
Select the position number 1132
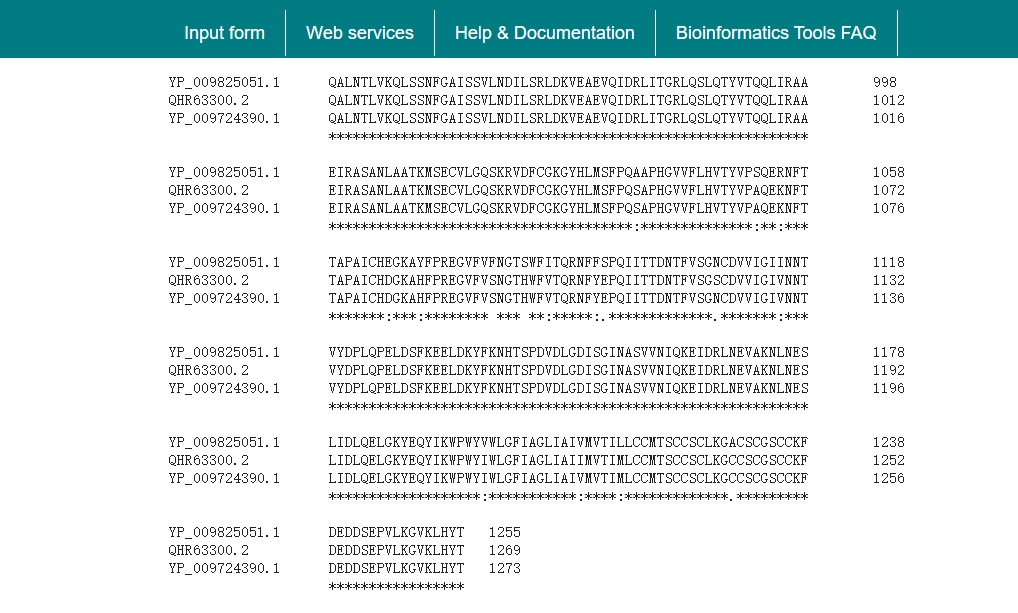point(888,280)
